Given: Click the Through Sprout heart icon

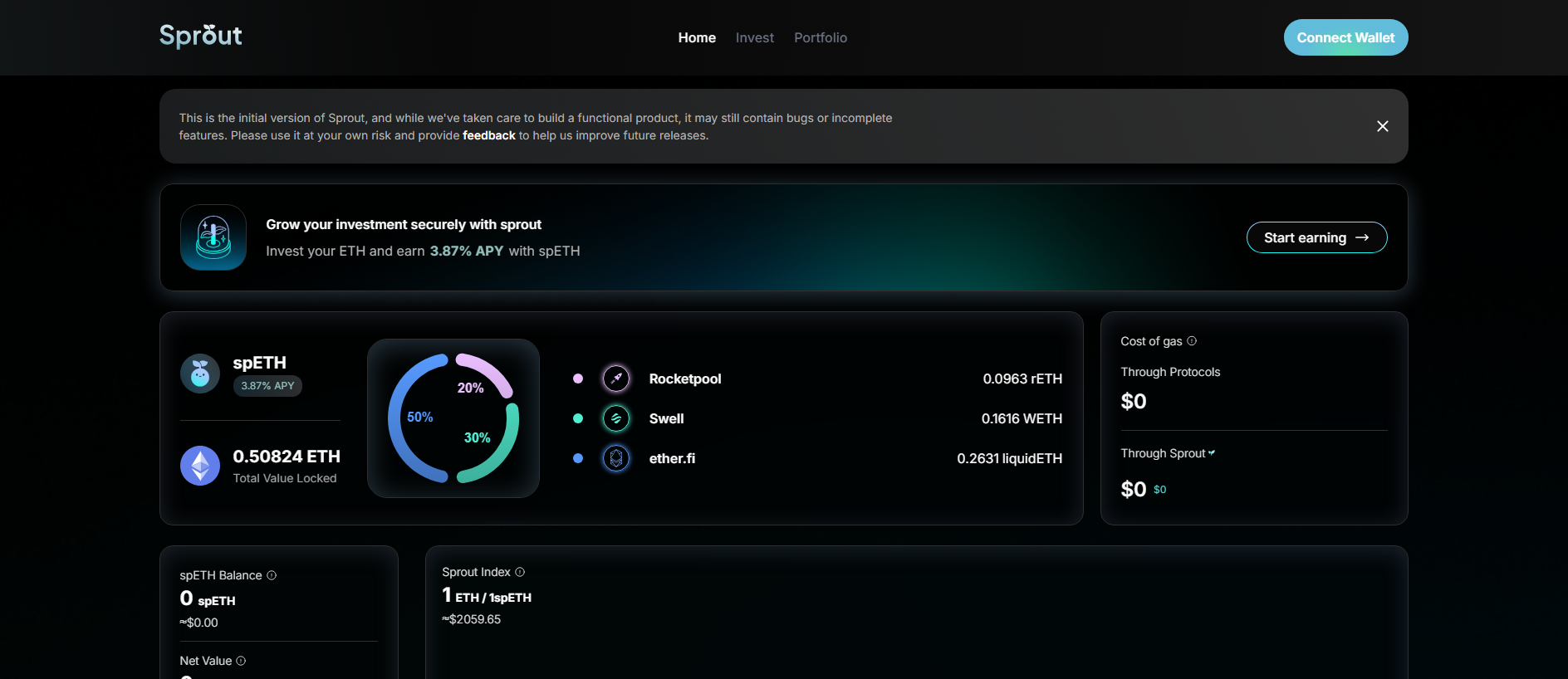Looking at the screenshot, I should [1212, 452].
